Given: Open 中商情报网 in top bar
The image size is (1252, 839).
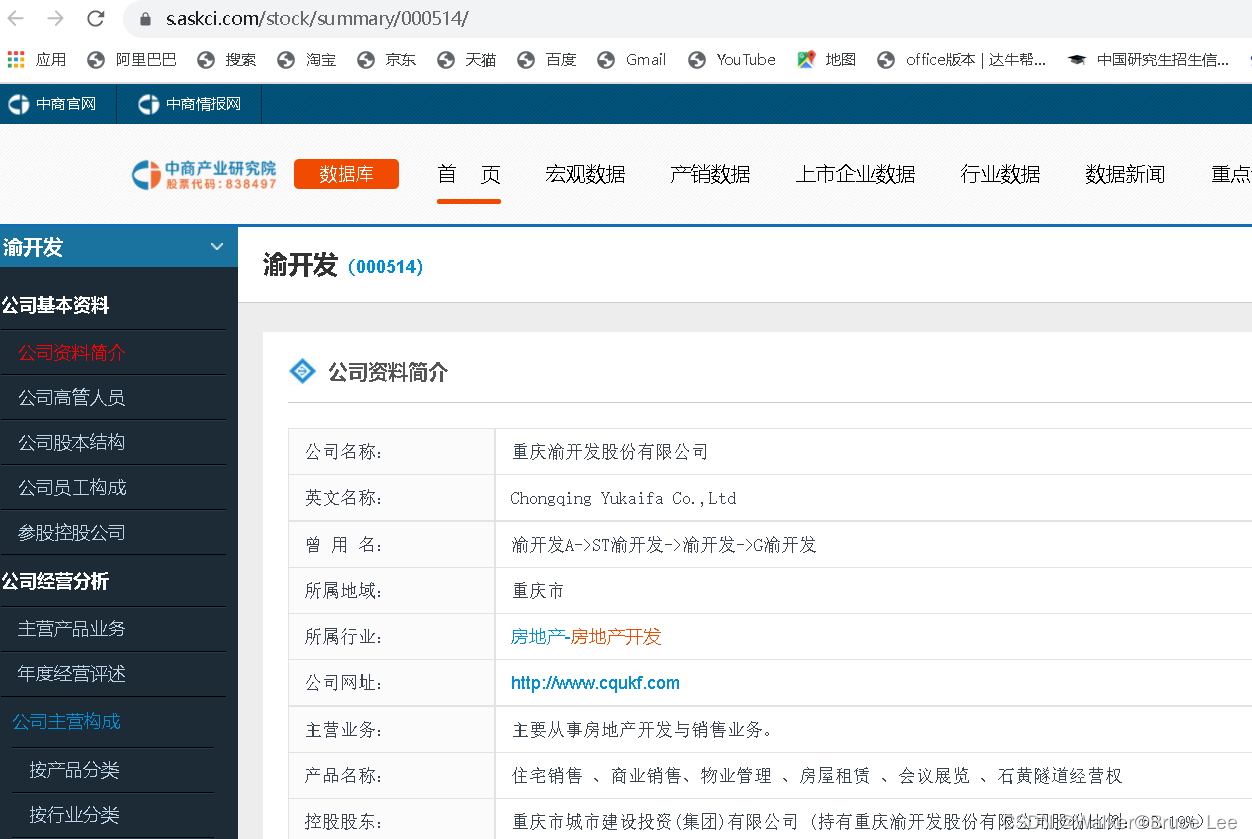Looking at the screenshot, I should click(x=190, y=104).
